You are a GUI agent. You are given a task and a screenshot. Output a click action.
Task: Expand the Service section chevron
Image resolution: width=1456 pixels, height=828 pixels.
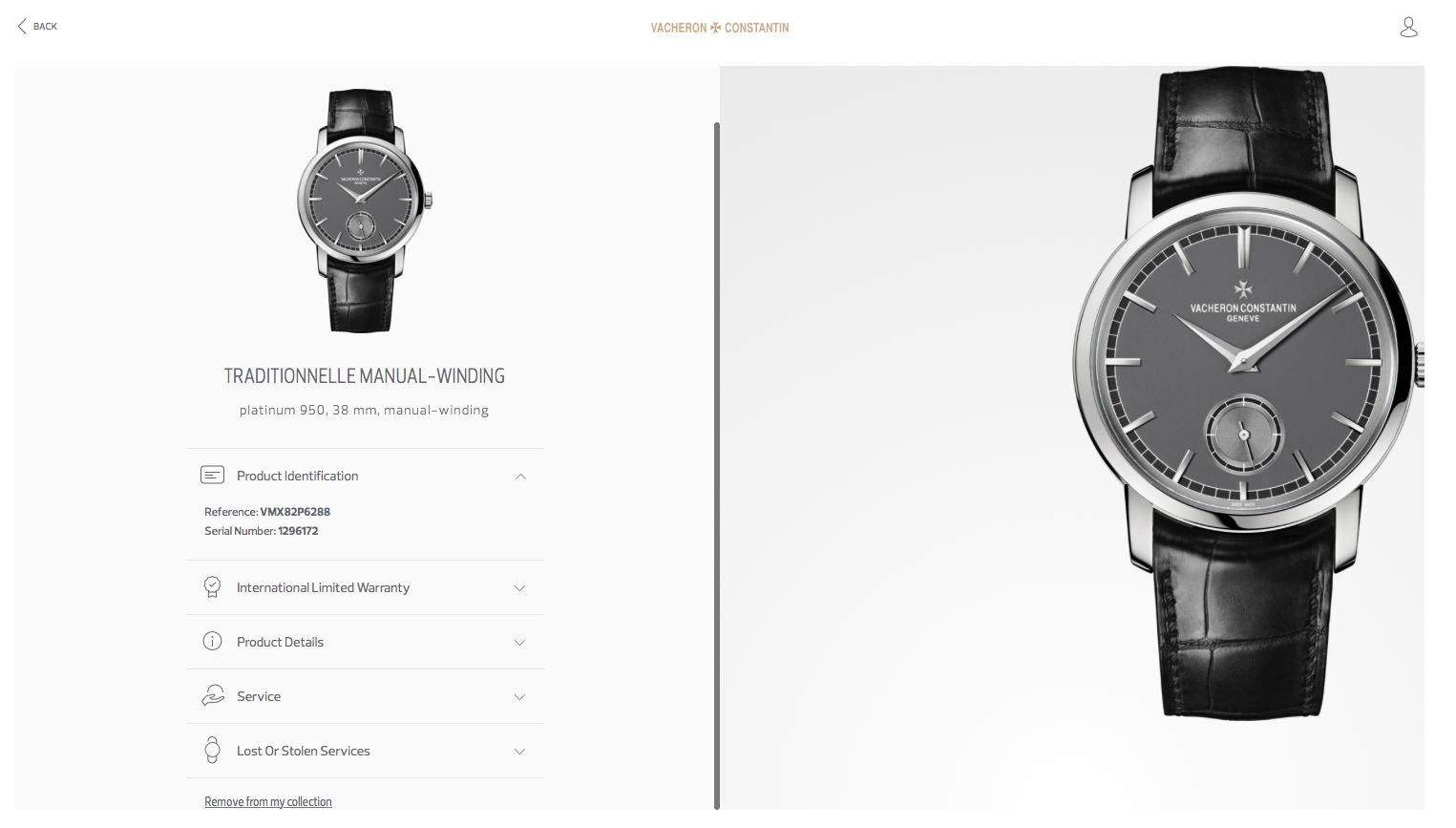coord(520,697)
